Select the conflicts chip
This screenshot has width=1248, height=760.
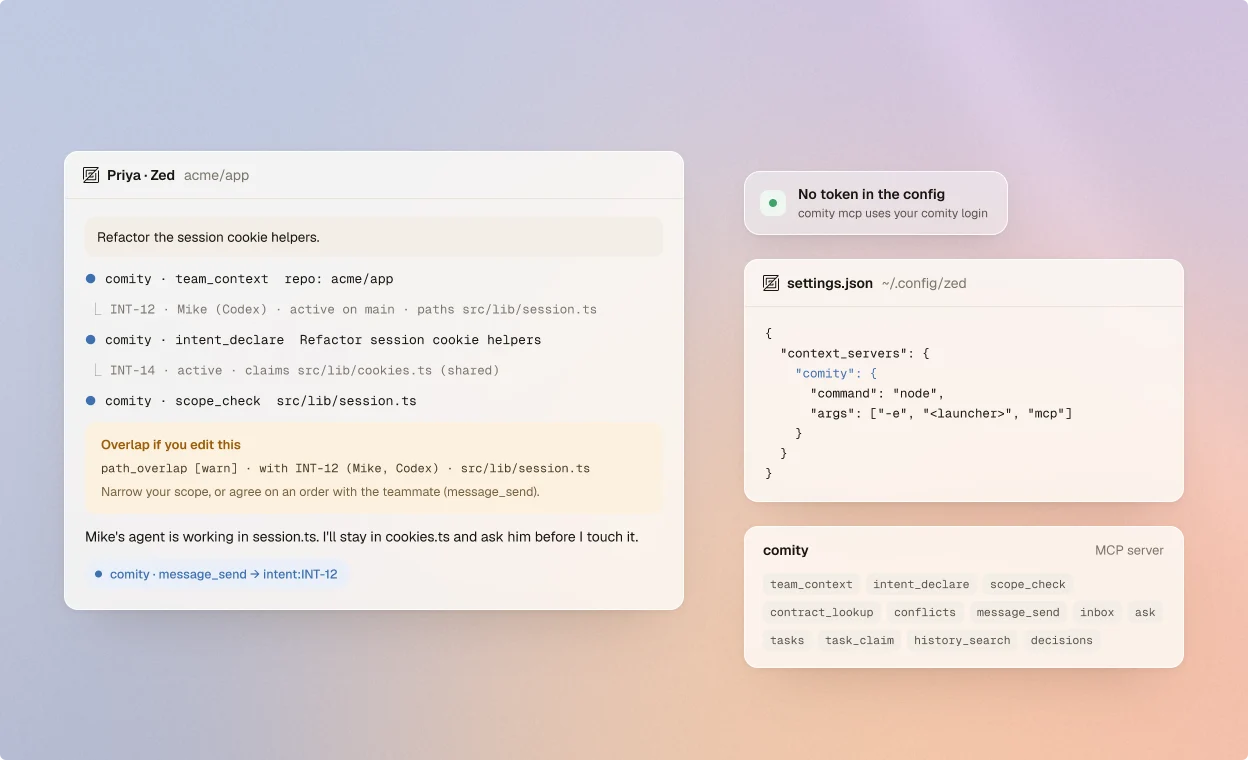coord(925,612)
